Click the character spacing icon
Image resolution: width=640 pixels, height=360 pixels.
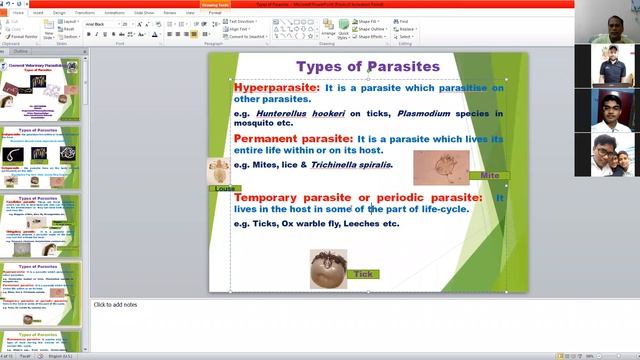point(130,34)
